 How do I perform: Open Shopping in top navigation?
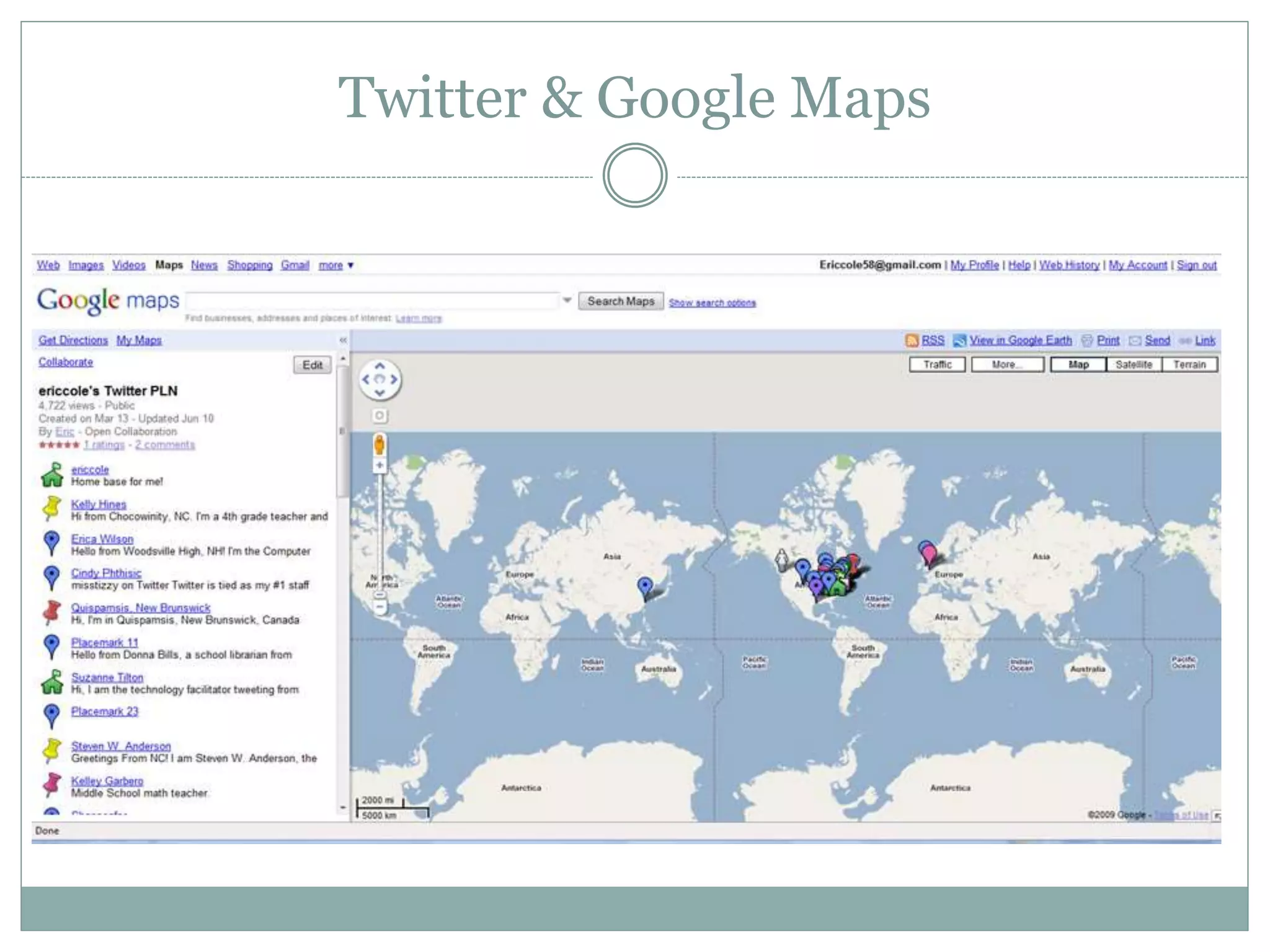point(249,265)
